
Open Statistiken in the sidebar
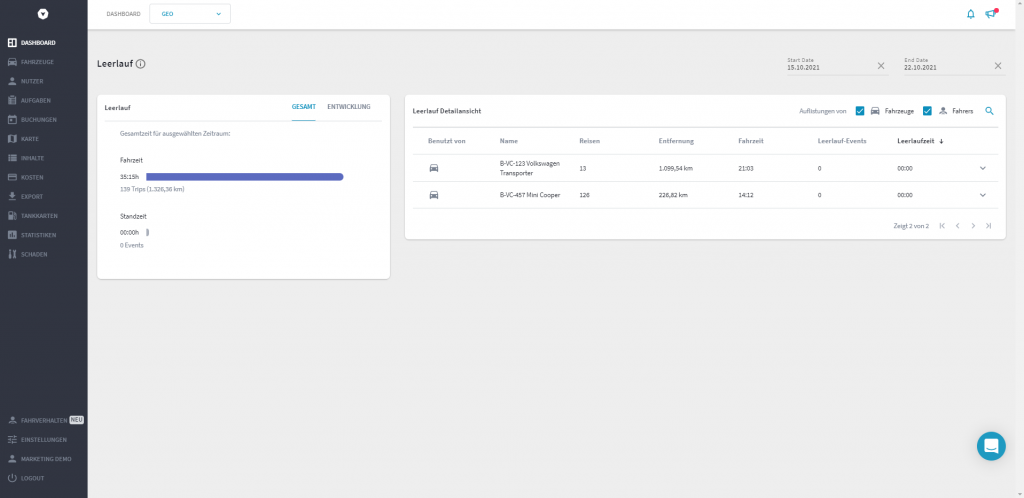pyautogui.click(x=32, y=235)
